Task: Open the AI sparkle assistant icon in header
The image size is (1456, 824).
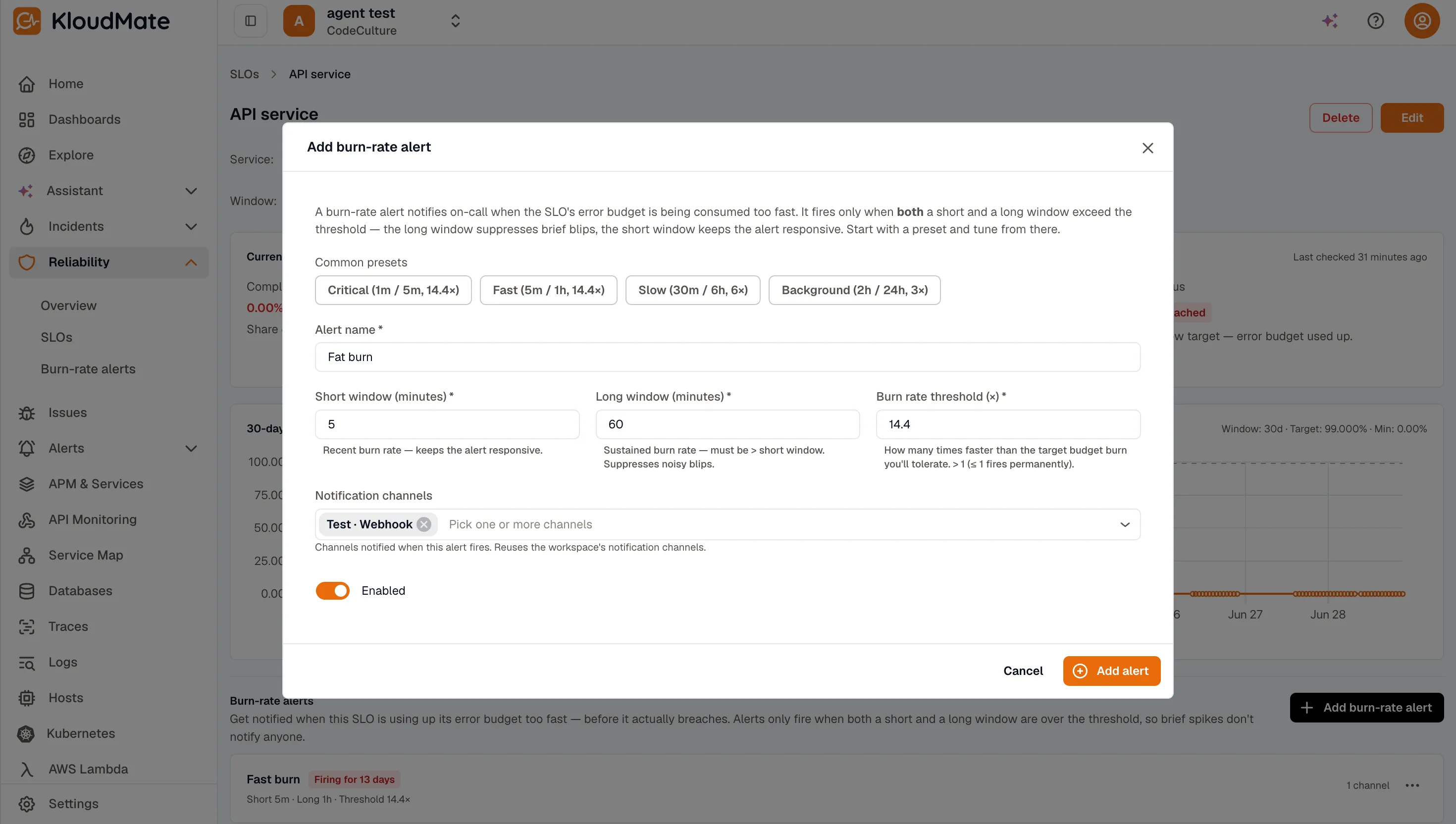Action: (1330, 21)
